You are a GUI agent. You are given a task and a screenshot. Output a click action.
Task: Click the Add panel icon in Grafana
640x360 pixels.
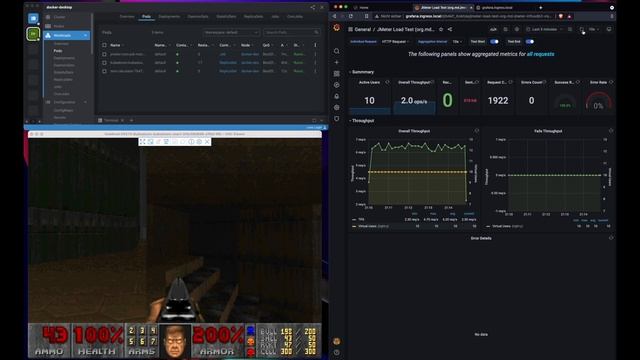pos(493,29)
